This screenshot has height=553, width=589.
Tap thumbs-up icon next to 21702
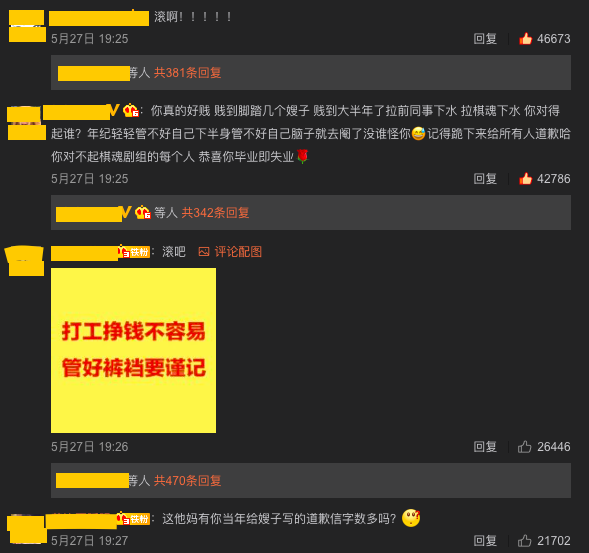pos(525,541)
